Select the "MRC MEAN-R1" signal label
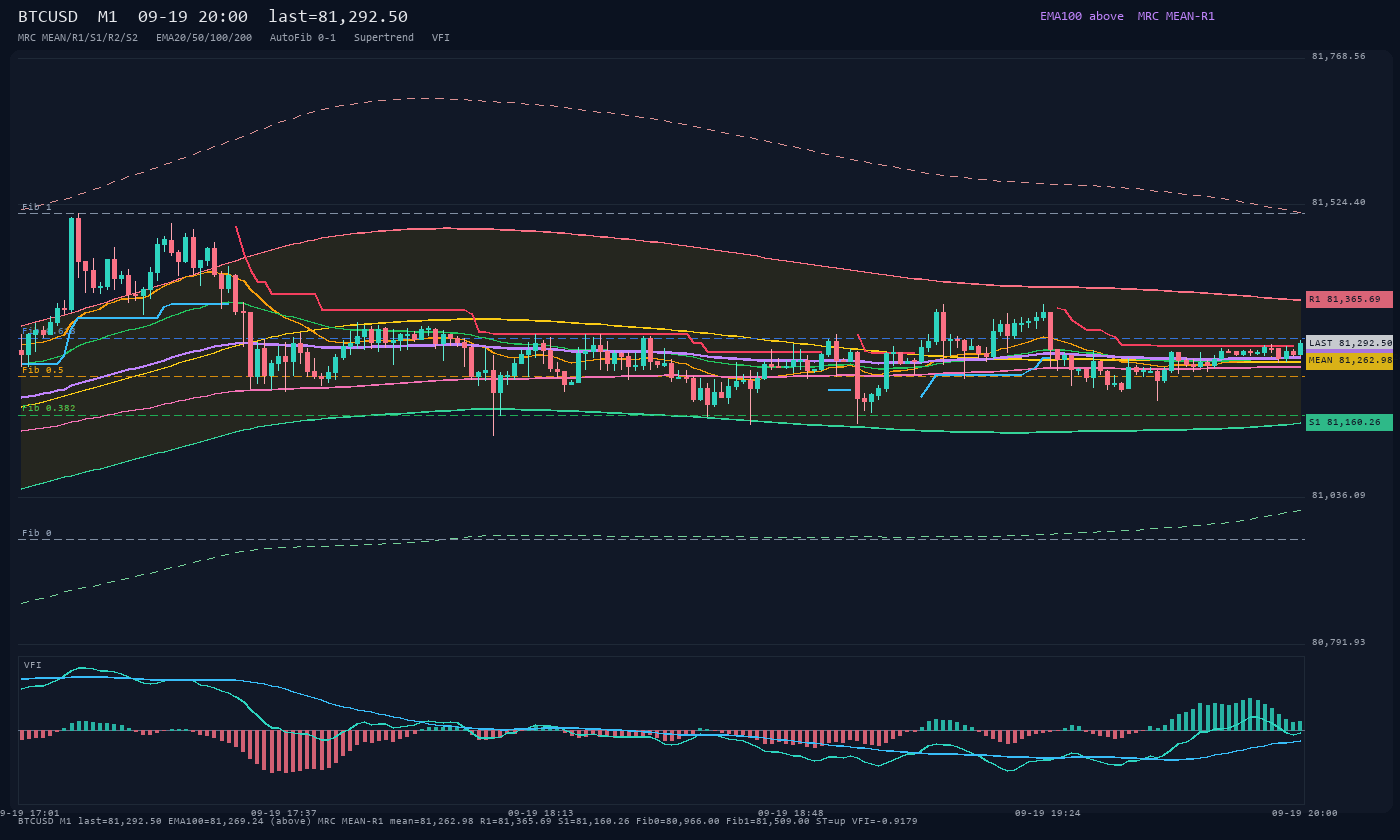The width and height of the screenshot is (1400, 840). tap(1176, 16)
